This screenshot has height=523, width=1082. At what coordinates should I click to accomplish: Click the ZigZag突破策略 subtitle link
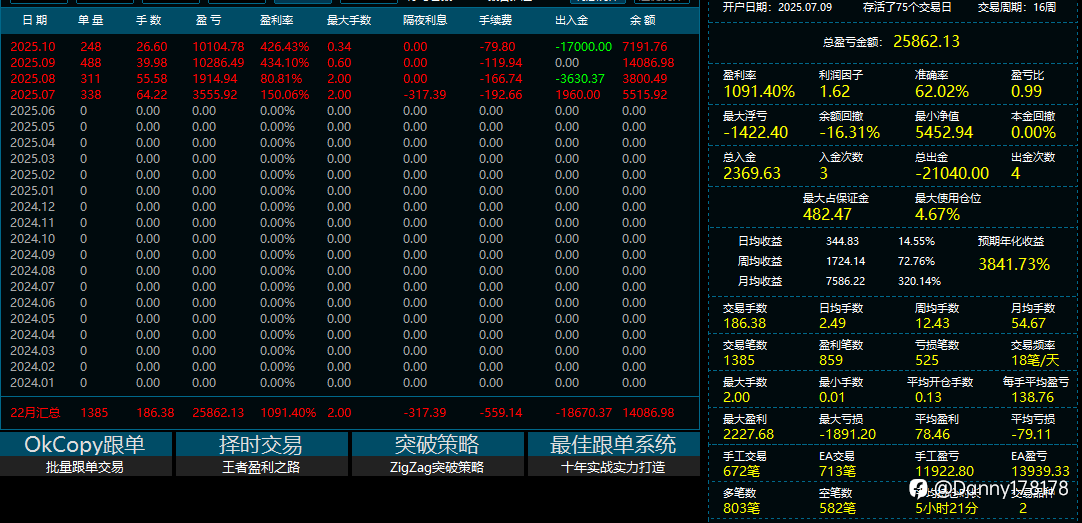click(437, 467)
